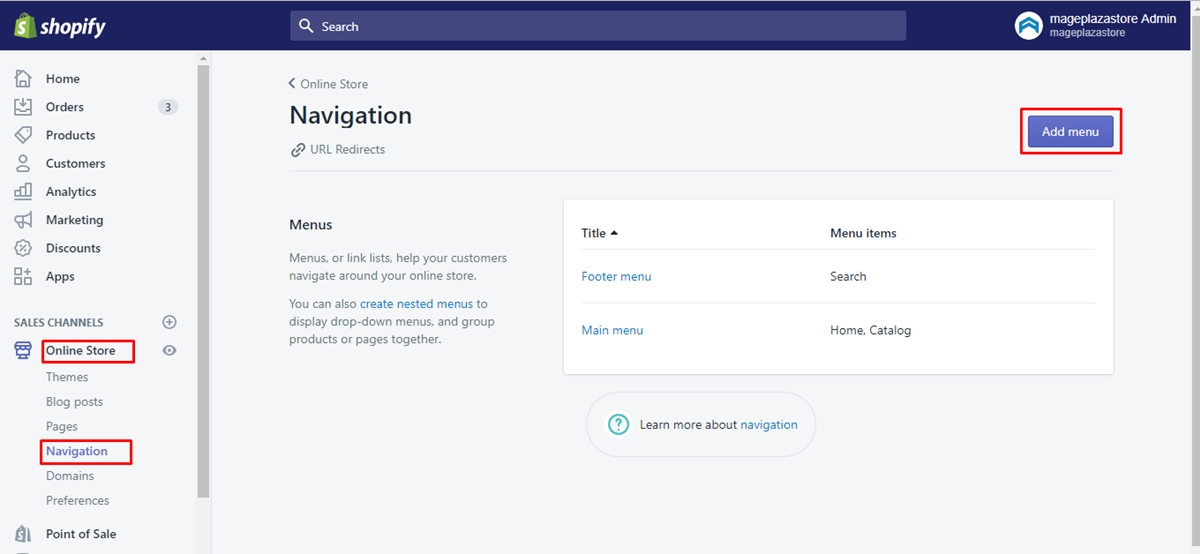
Task: Open Products in the sidebar
Action: [71, 135]
